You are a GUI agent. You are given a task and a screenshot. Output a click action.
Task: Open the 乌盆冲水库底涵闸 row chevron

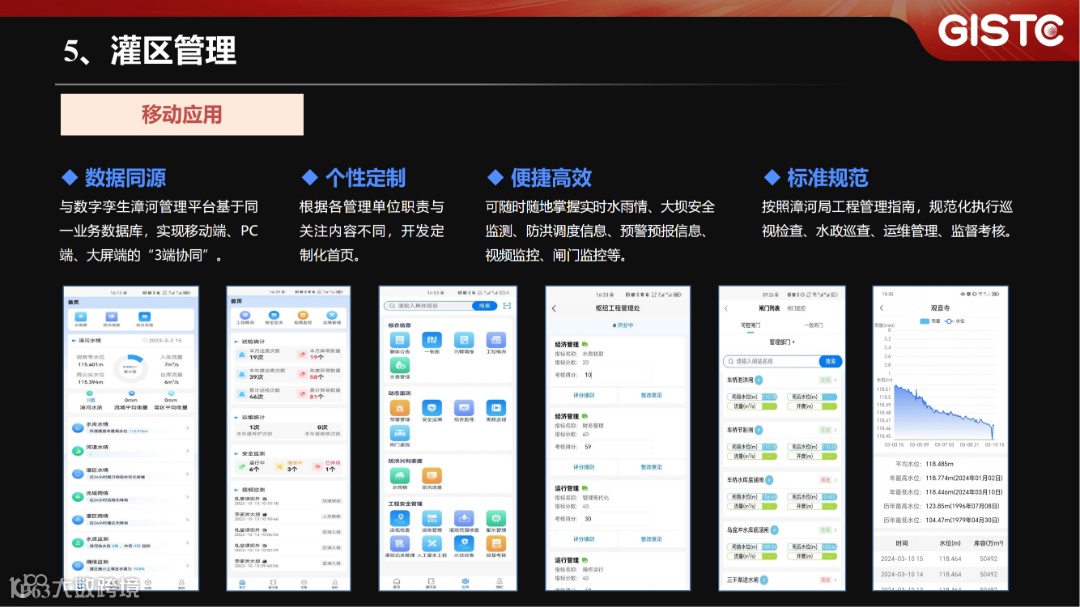pos(835,530)
